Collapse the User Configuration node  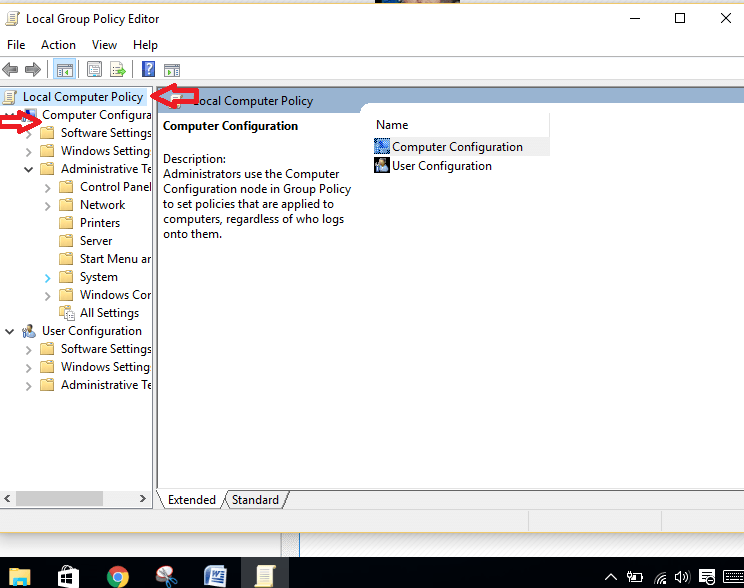[9, 331]
